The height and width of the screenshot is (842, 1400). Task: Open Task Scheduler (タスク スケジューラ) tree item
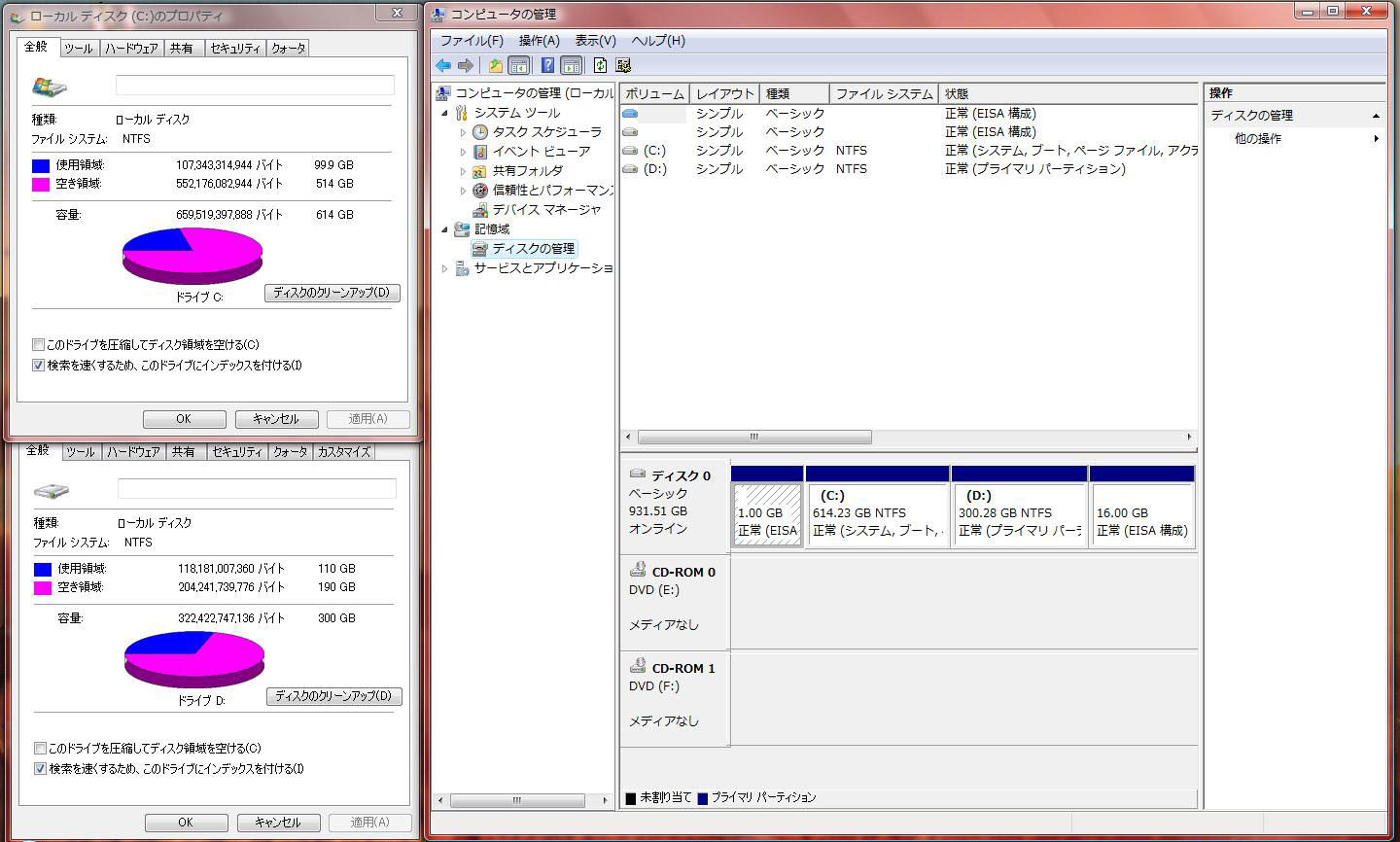[x=546, y=132]
